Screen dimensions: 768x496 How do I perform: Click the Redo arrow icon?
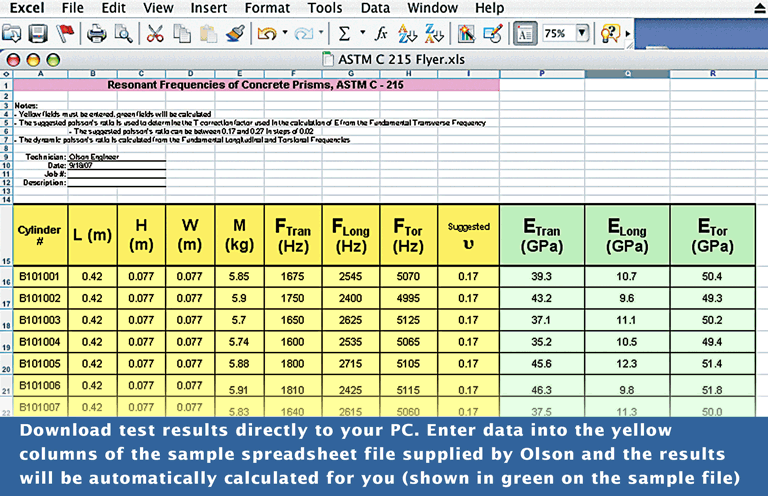click(304, 34)
